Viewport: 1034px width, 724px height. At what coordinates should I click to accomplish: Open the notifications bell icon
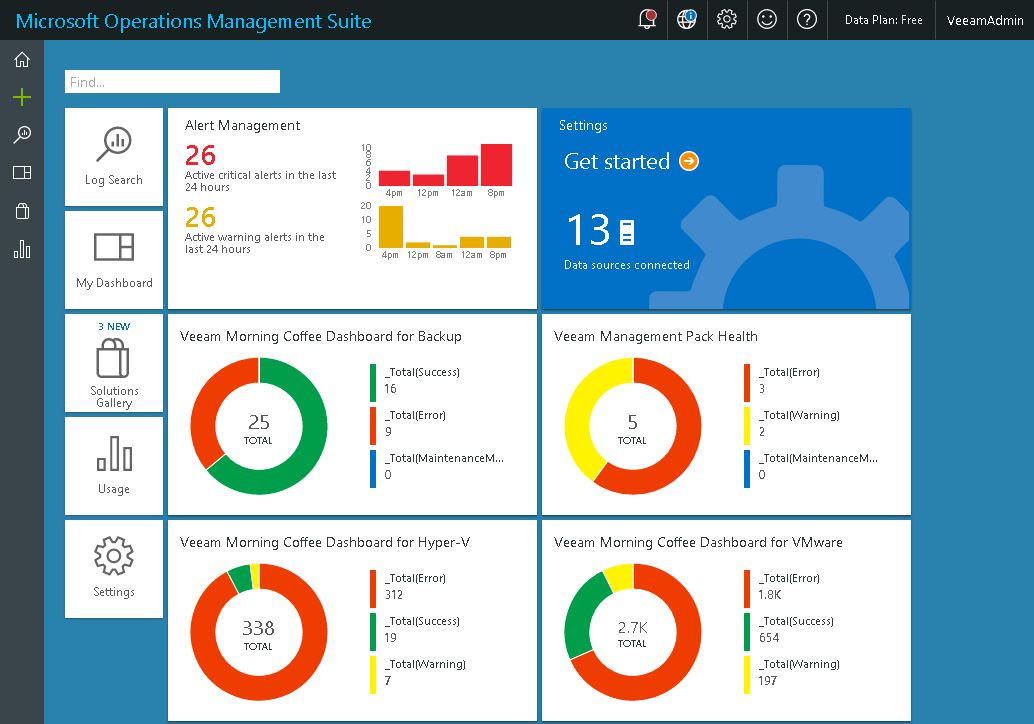click(647, 20)
